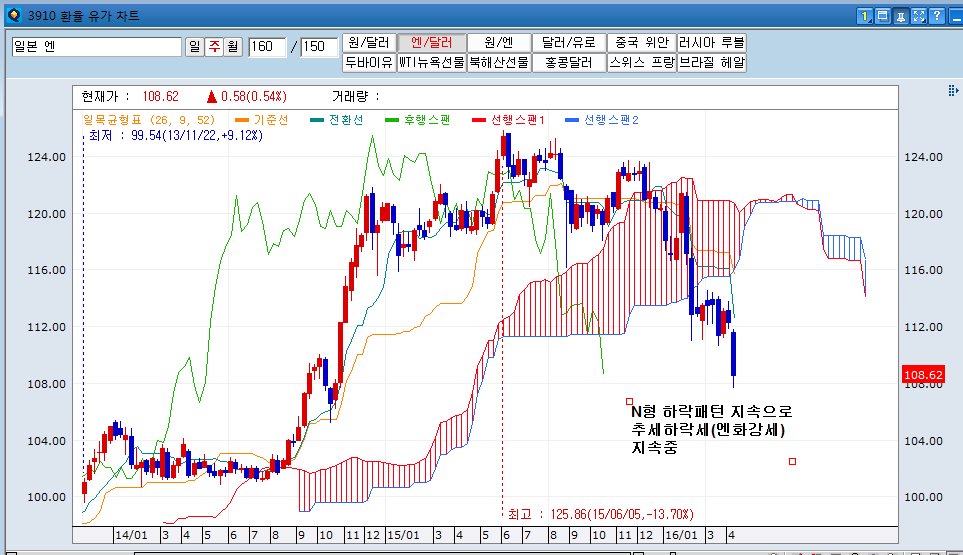Click the window layout icon in title bar

[883, 16]
